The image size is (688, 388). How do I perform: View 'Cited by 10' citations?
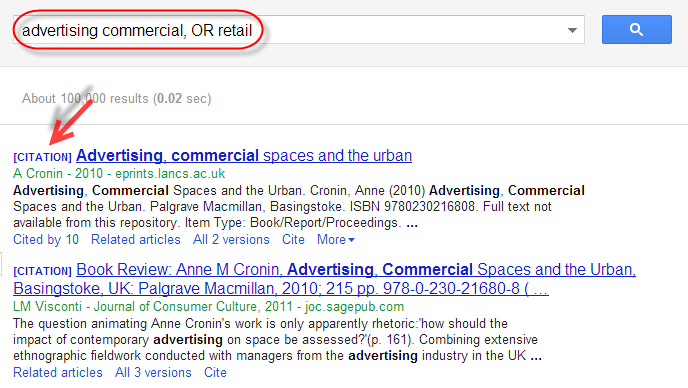[46, 240]
